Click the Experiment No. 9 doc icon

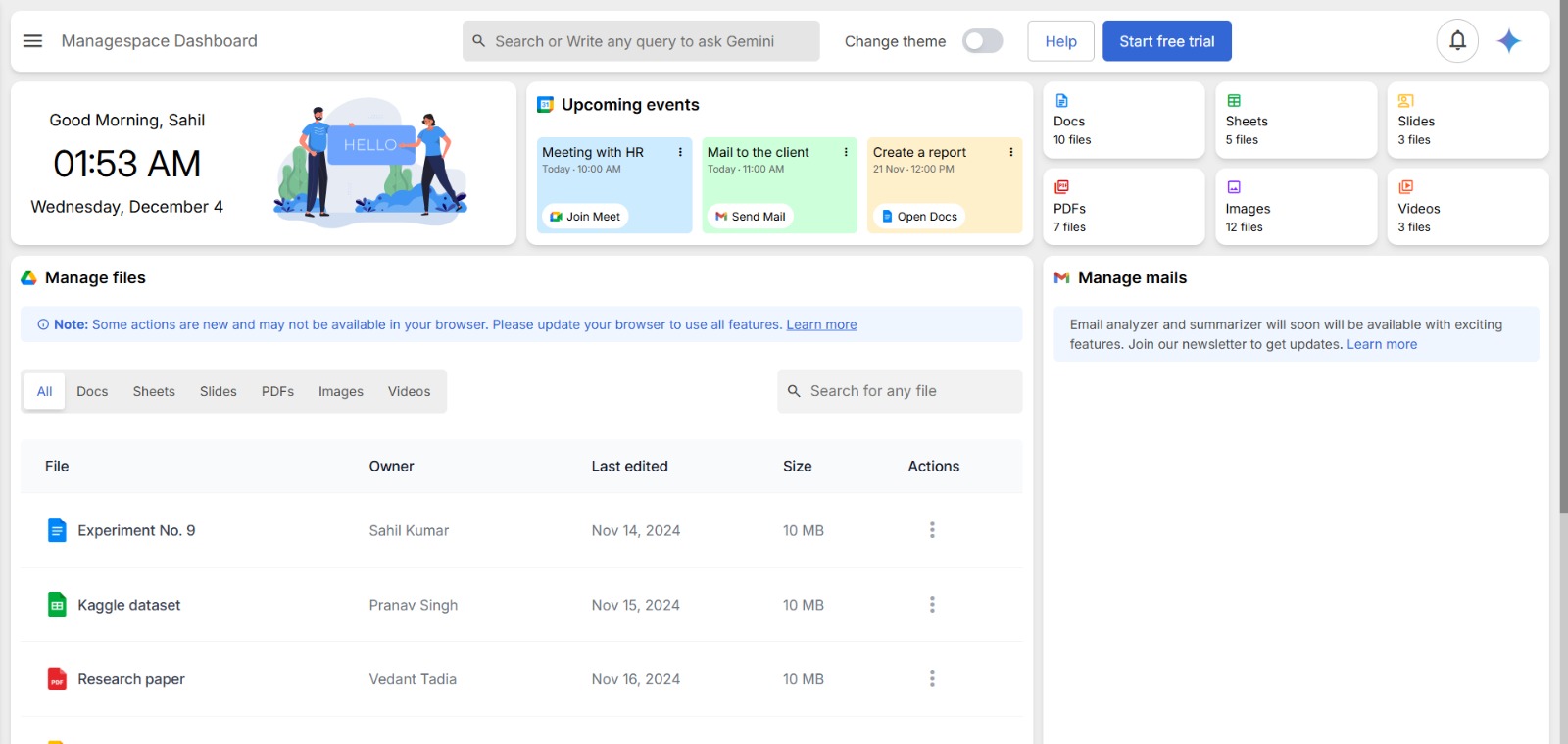click(57, 530)
